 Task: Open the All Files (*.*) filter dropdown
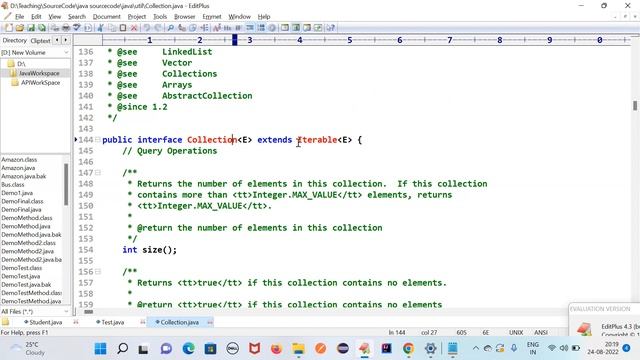click(x=66, y=311)
